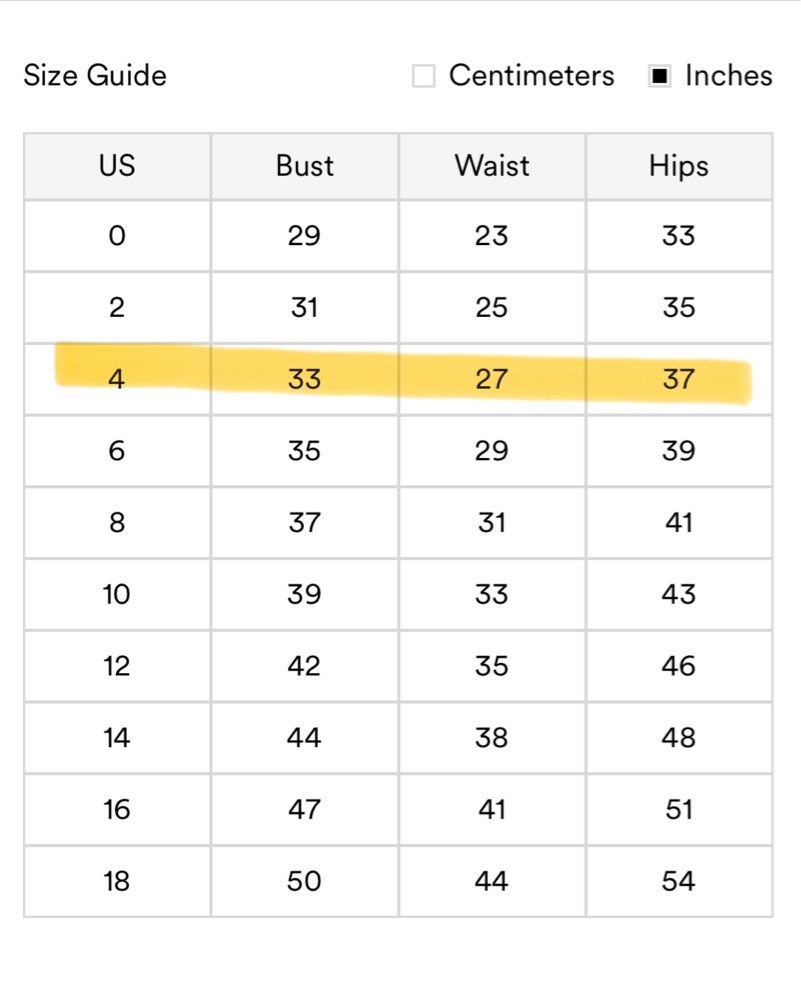Click the US size 2 cell

pyautogui.click(x=117, y=307)
